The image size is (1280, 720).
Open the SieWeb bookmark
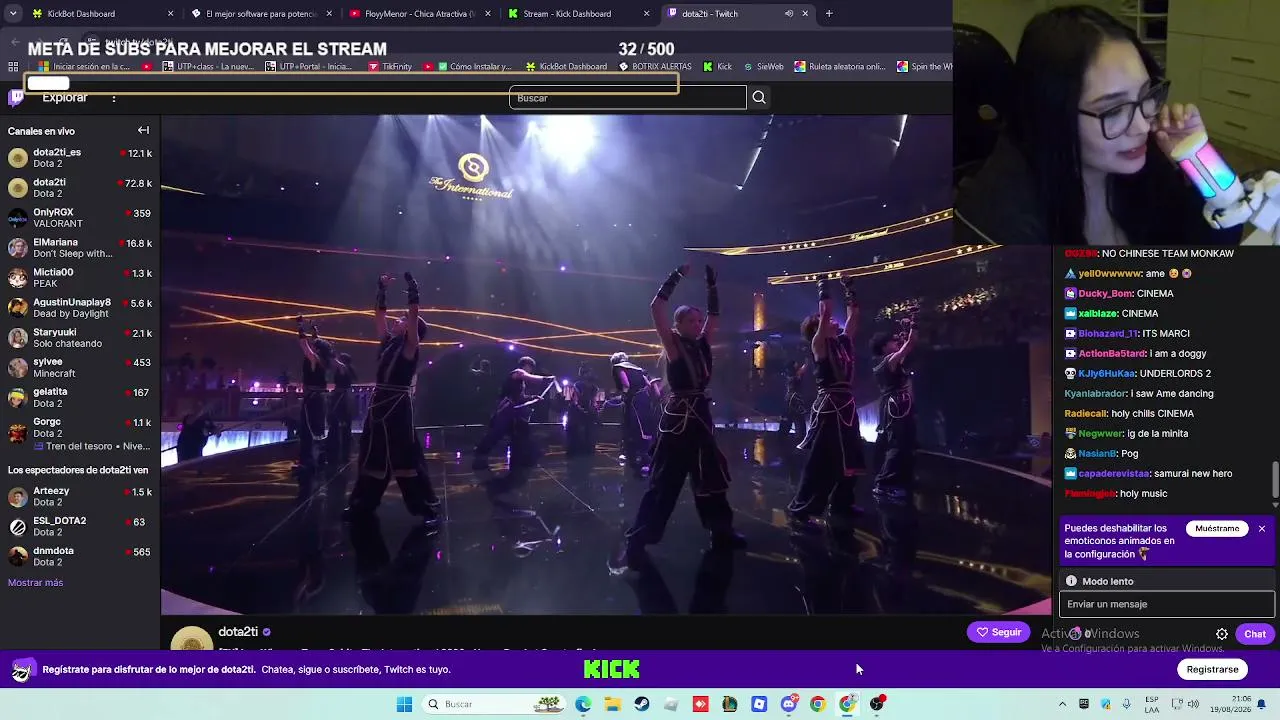762,67
